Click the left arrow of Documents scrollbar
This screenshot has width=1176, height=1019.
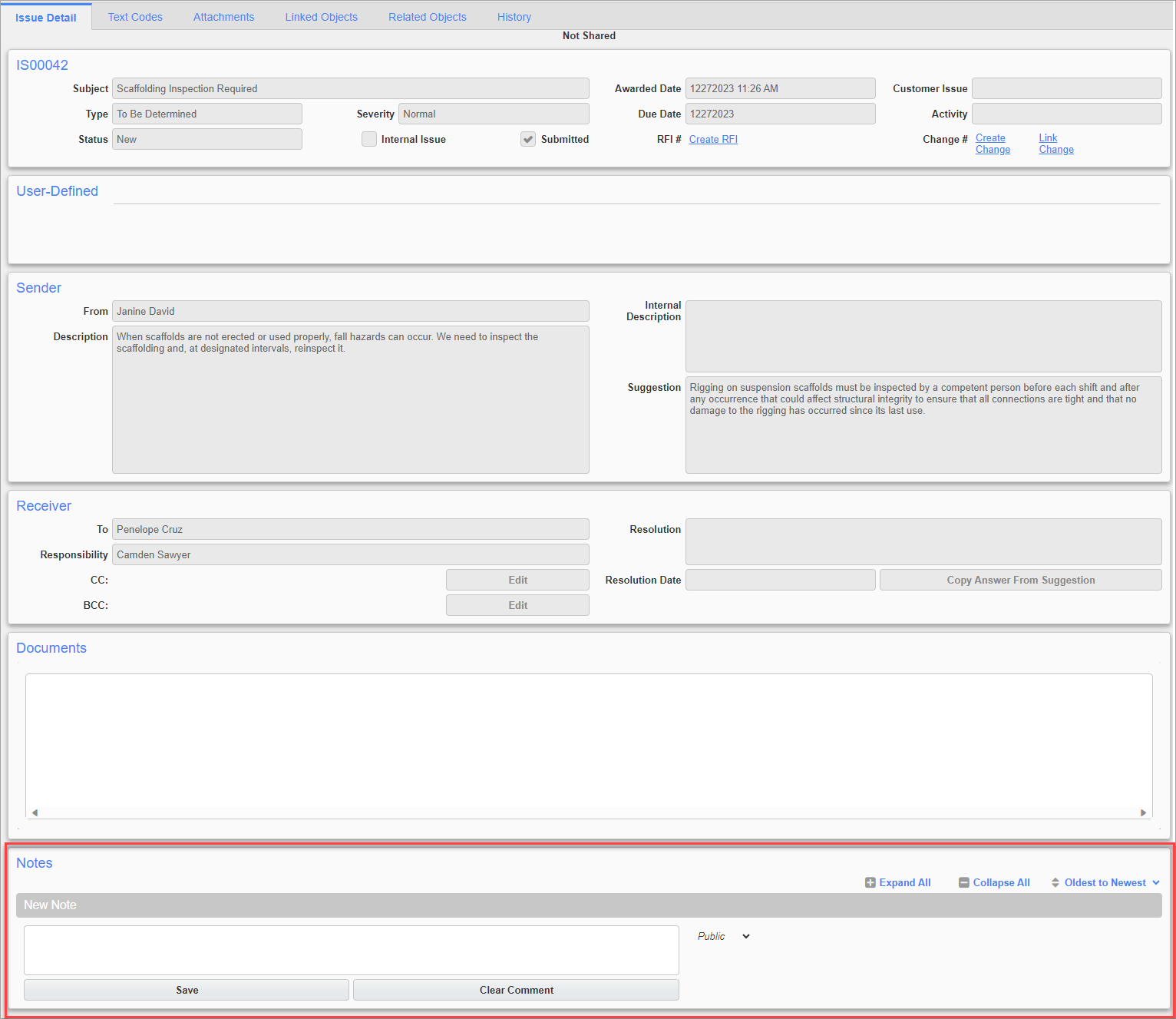point(35,812)
